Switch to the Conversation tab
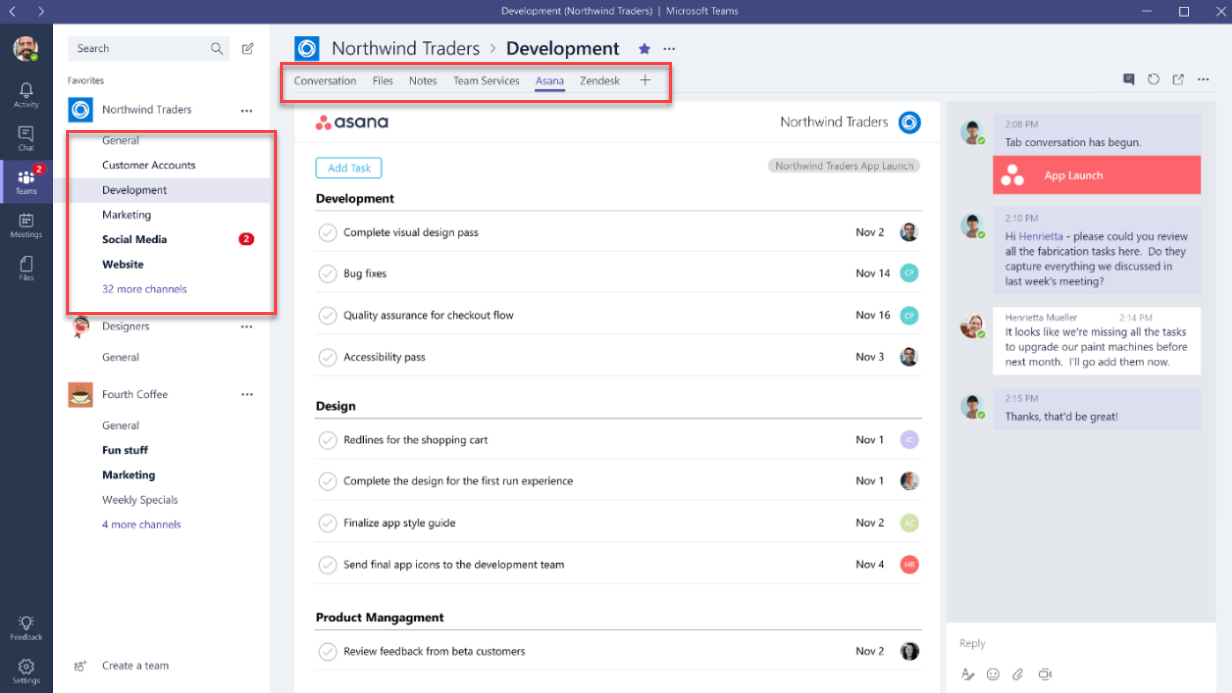The width and height of the screenshot is (1232, 693). 325,81
